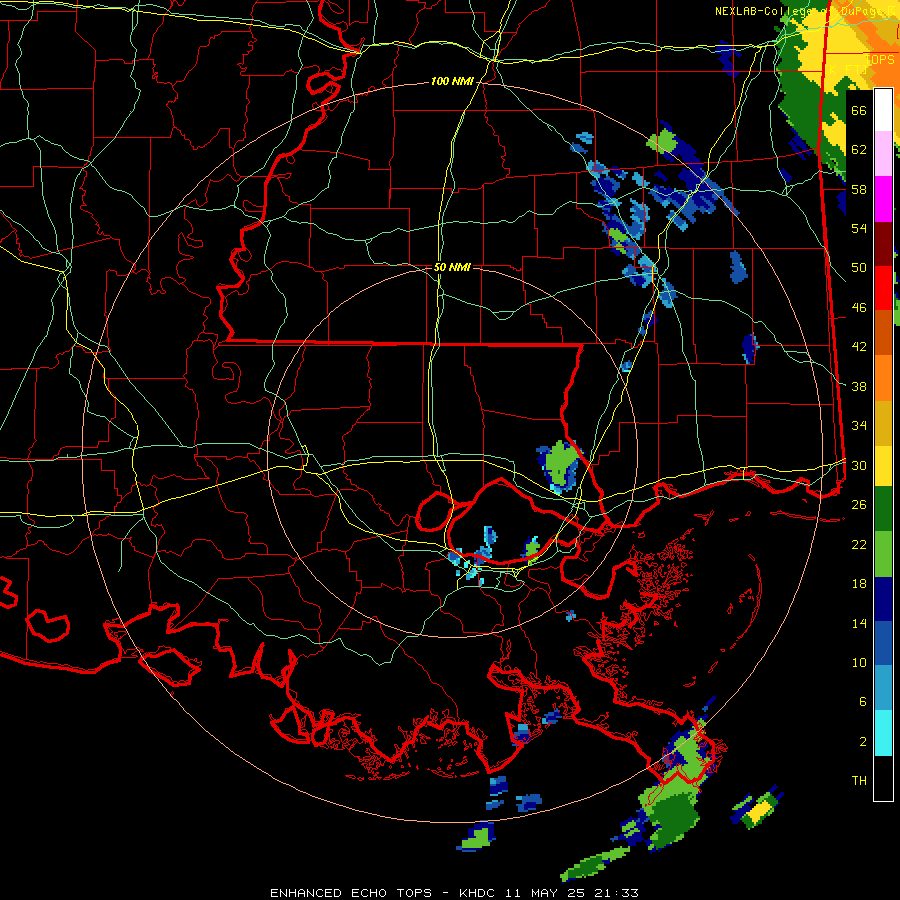Select the light blue legend band

pos(883,688)
